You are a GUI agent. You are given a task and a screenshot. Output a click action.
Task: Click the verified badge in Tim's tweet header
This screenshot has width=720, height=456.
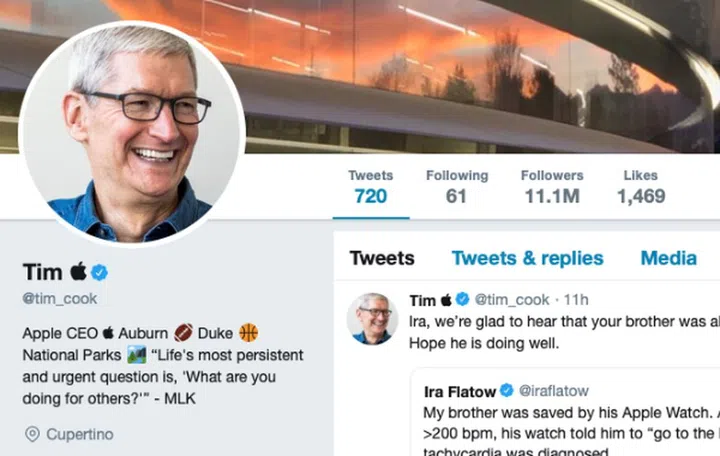(462, 299)
